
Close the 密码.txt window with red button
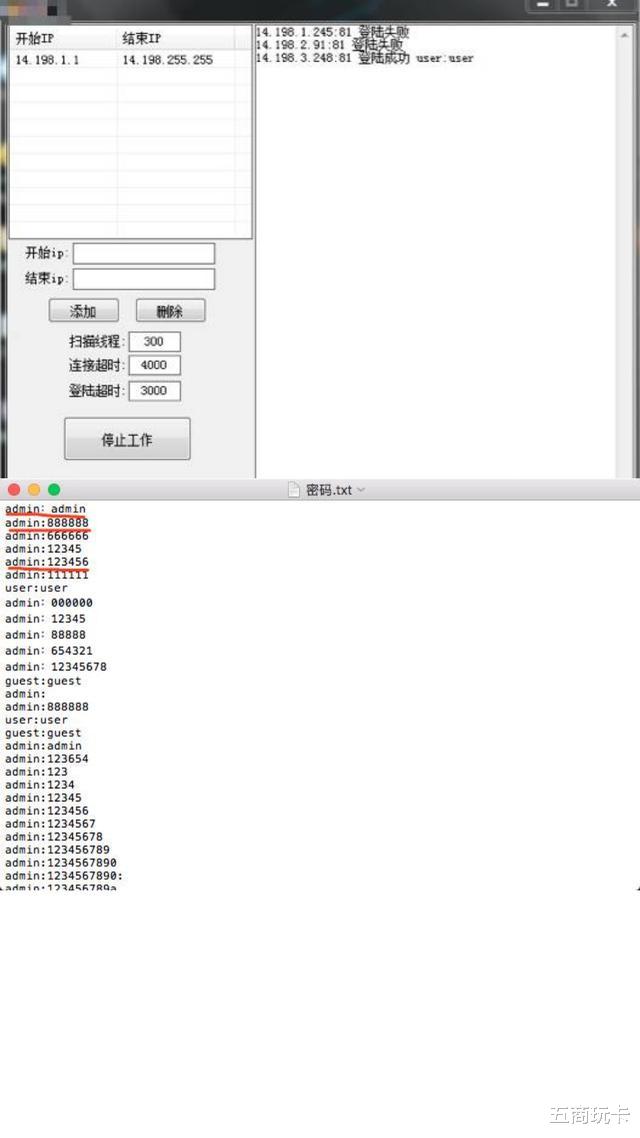14,490
